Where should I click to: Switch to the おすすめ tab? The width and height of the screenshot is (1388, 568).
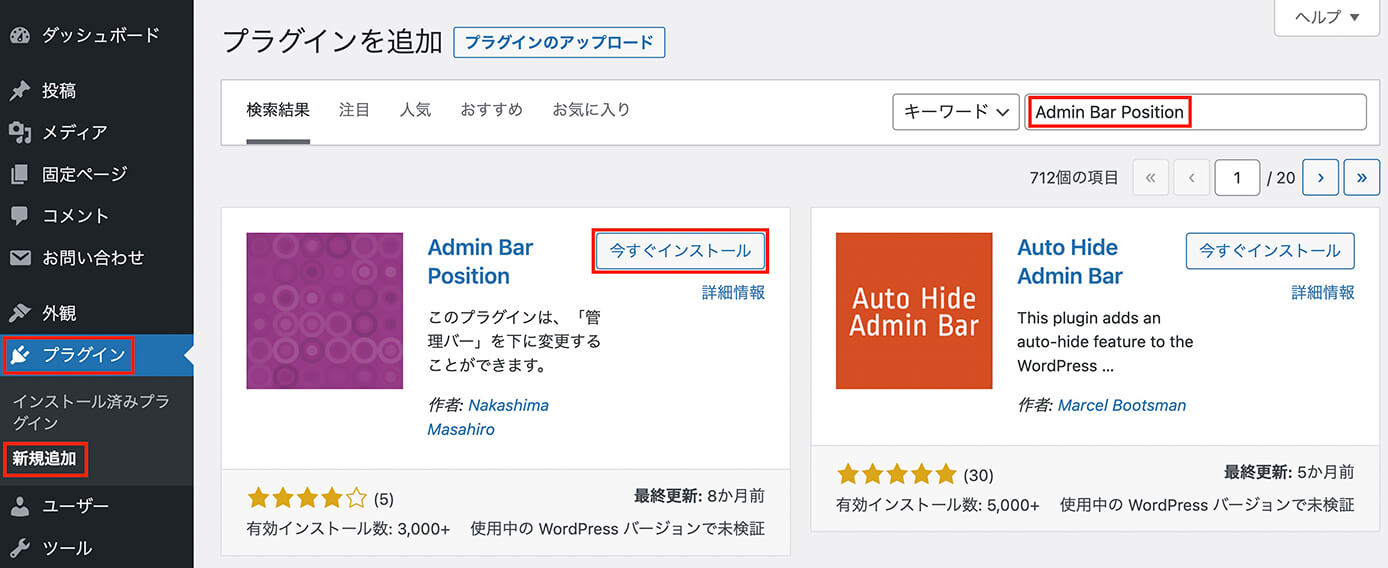click(491, 110)
